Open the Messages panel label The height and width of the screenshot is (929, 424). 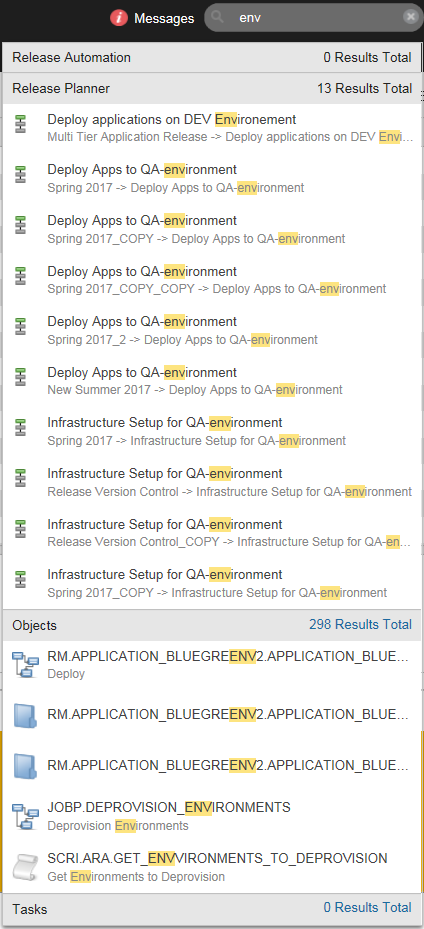[164, 18]
